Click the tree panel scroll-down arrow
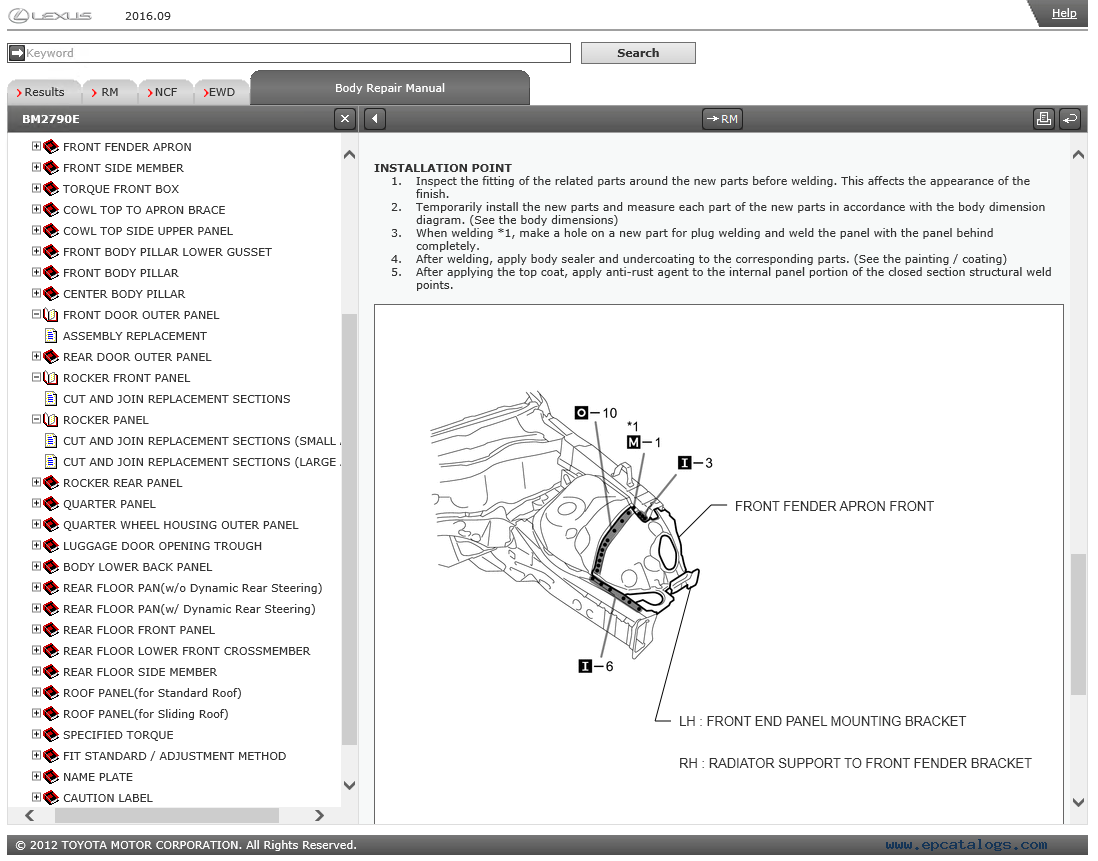This screenshot has height=861, width=1098. coord(349,785)
